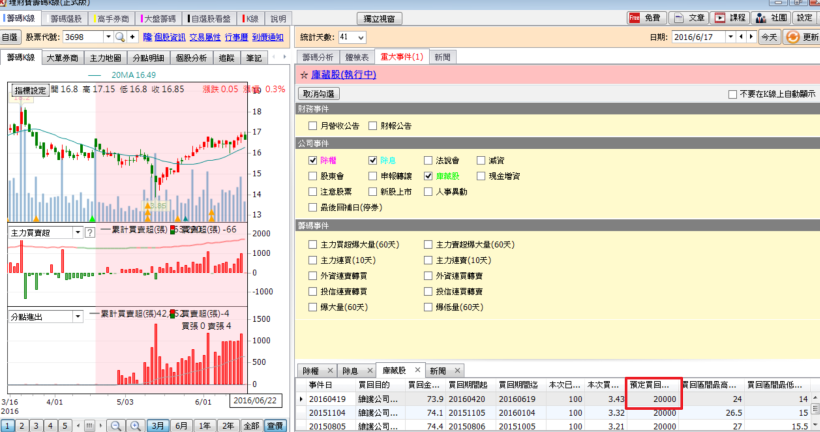This screenshot has width=820, height=432.
Task: Switch to the 大單券商 tab
Action: pos(64,58)
